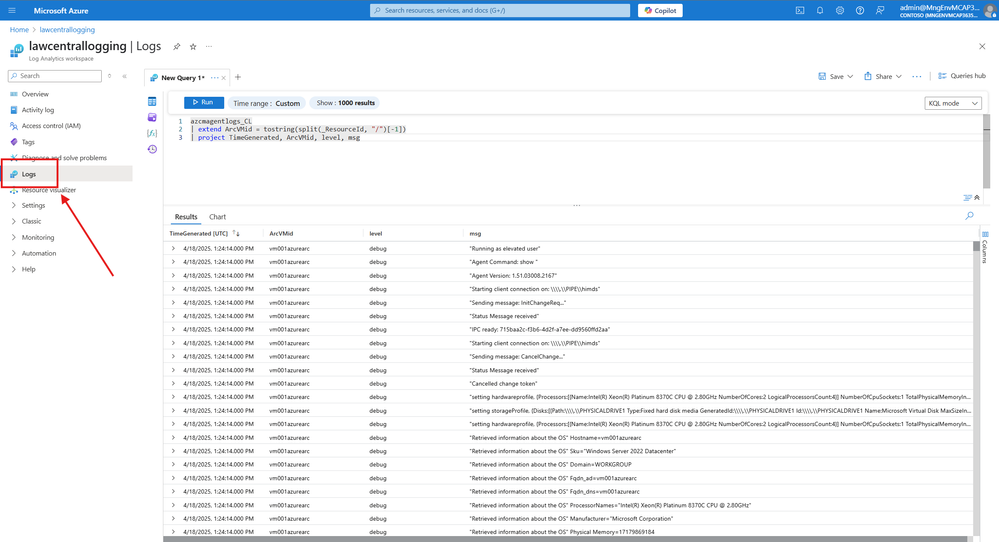Expand the "Cancelled change token" result row

(173, 383)
